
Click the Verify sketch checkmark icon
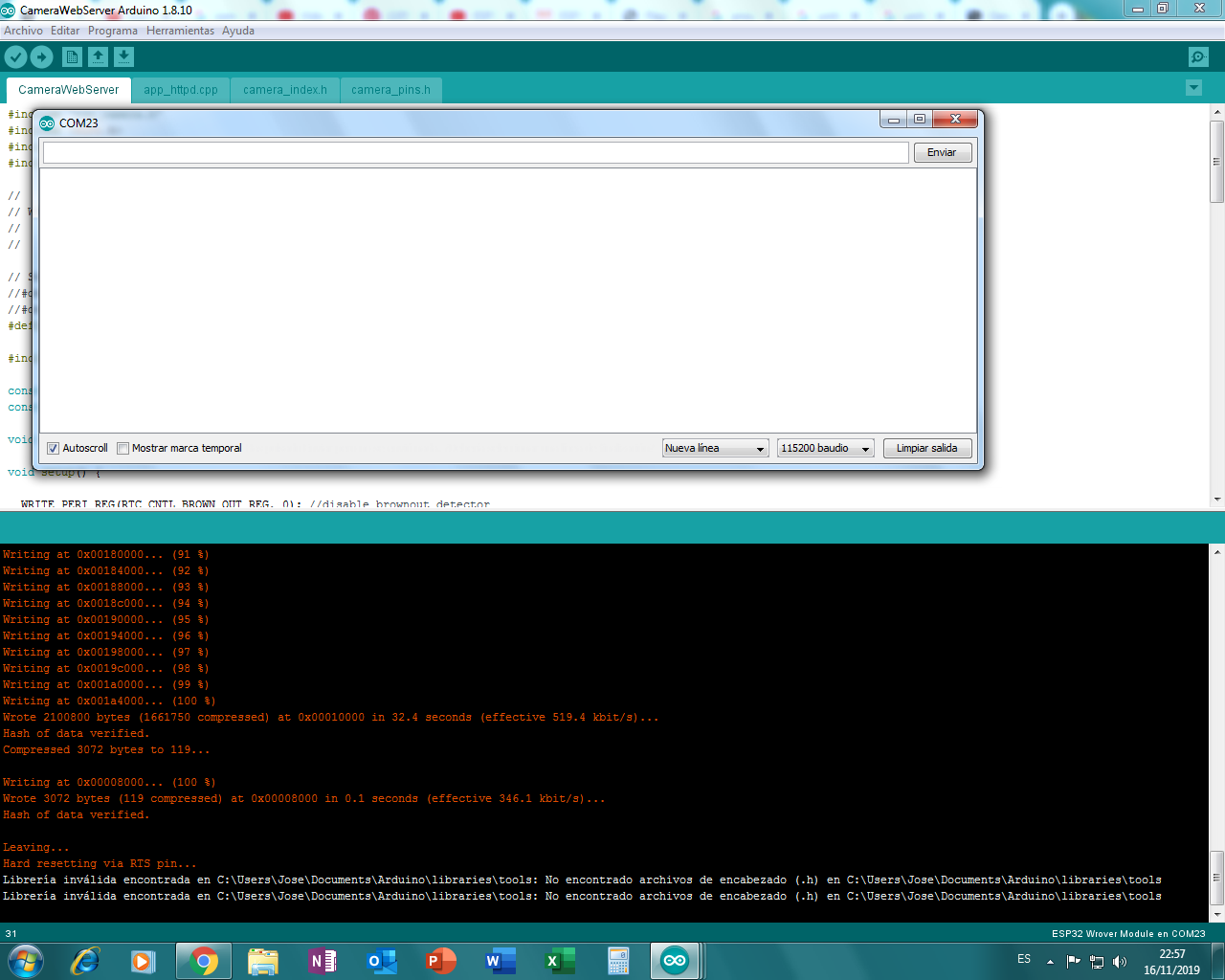pos(16,57)
